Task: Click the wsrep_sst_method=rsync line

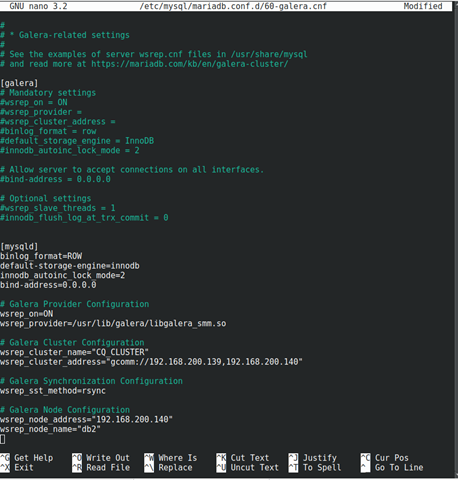Action: click(x=53, y=391)
